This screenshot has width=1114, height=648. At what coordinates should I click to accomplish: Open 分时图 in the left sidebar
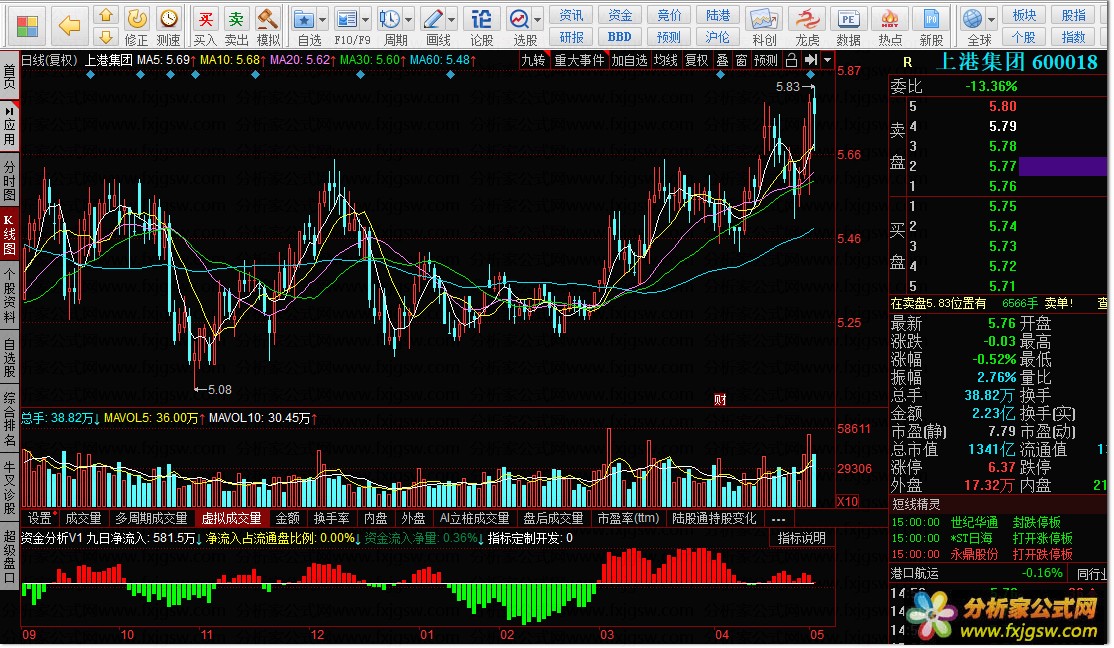coord(9,180)
